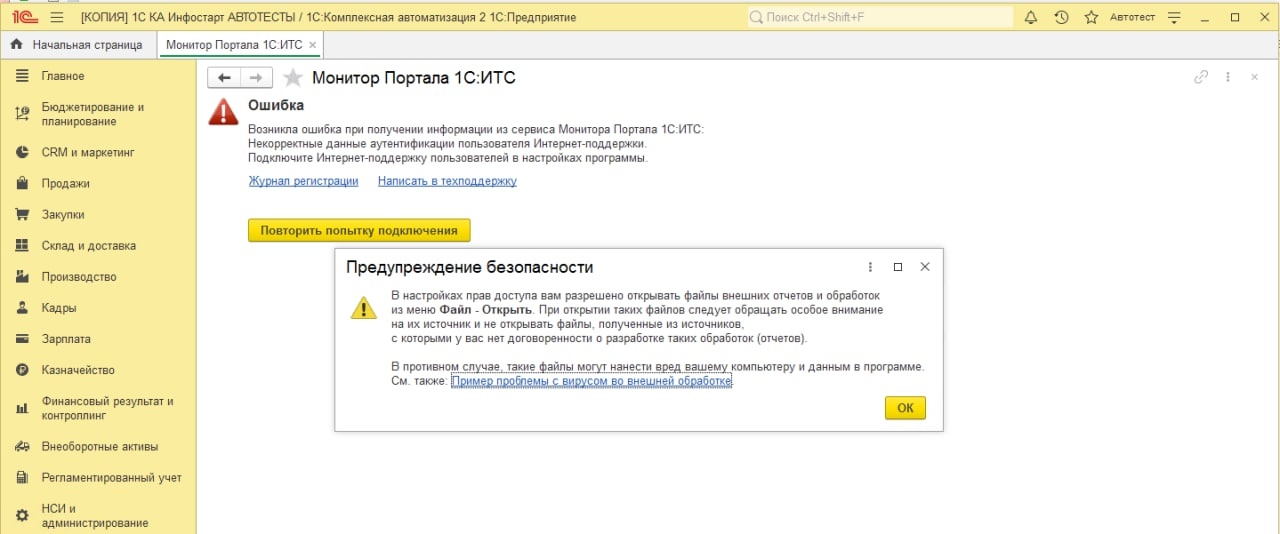
Task: Click the Написать в техподдержку link
Action: pyautogui.click(x=447, y=181)
